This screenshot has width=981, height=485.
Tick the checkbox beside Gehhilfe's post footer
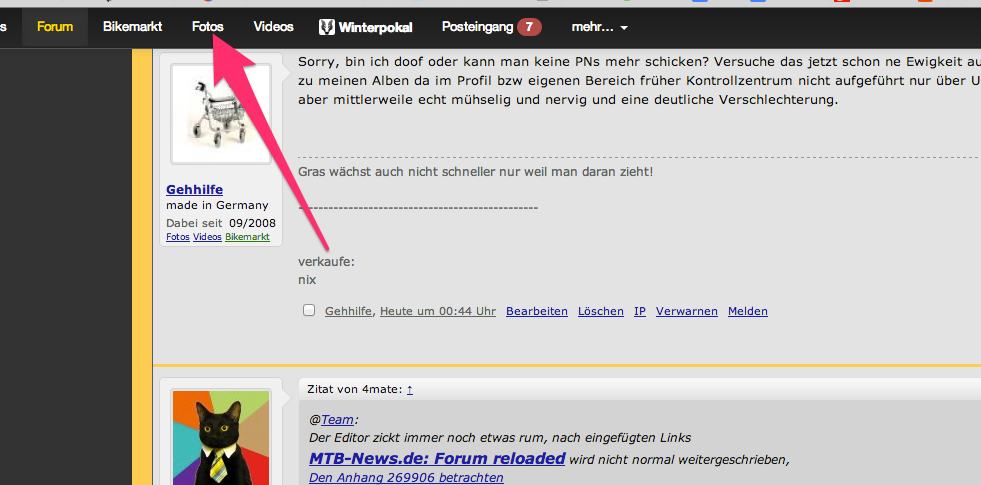[309, 311]
